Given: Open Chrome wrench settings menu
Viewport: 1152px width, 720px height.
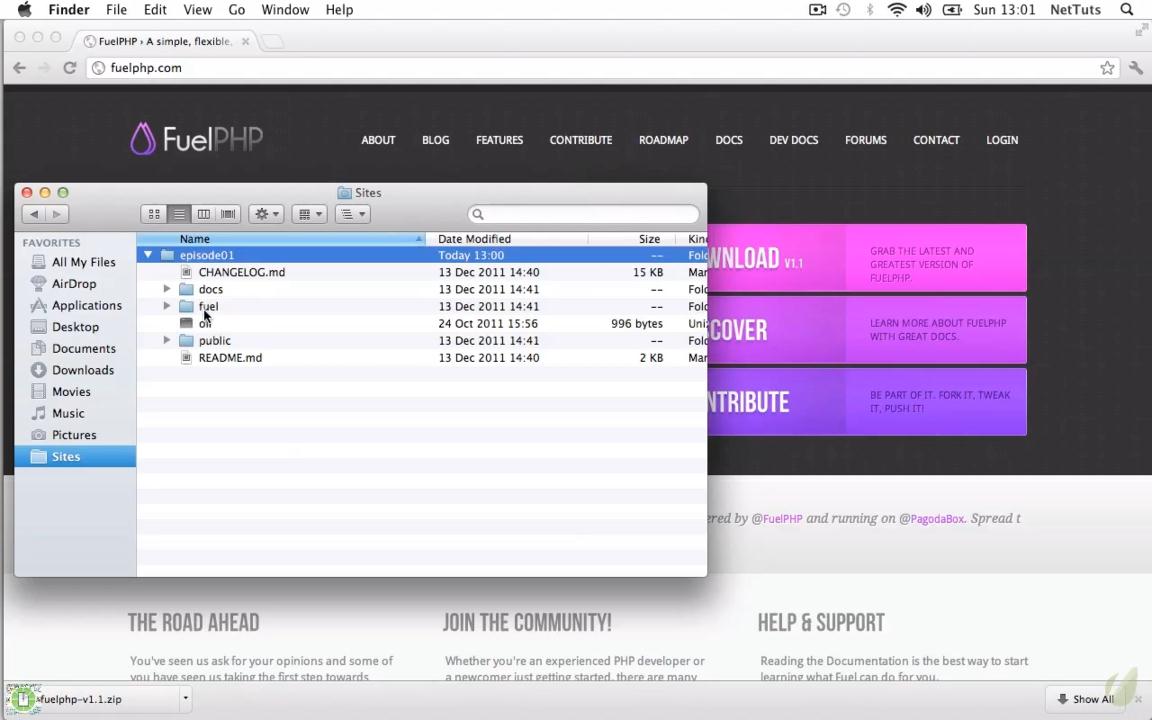Looking at the screenshot, I should click(x=1136, y=68).
